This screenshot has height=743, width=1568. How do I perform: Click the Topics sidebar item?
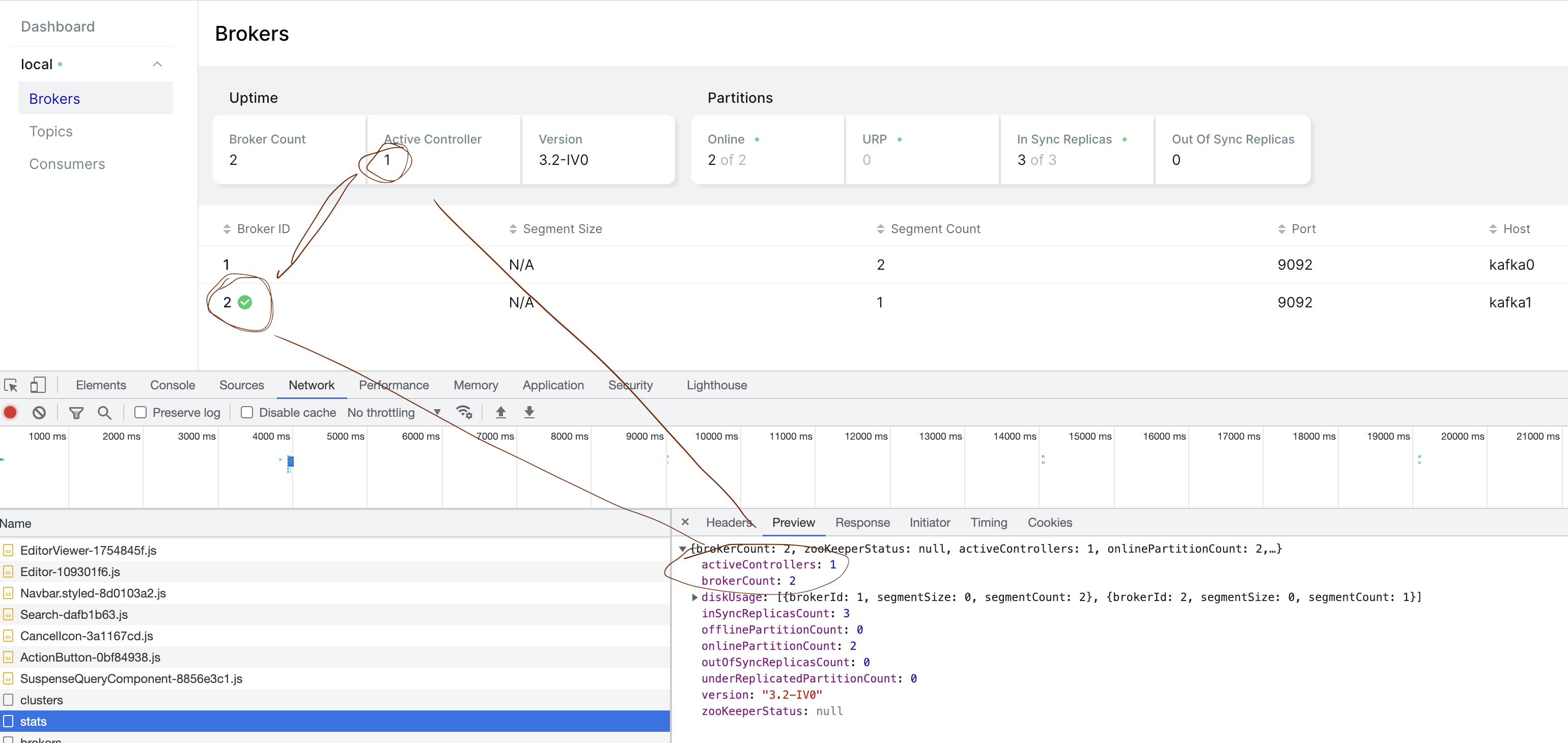pyautogui.click(x=52, y=131)
